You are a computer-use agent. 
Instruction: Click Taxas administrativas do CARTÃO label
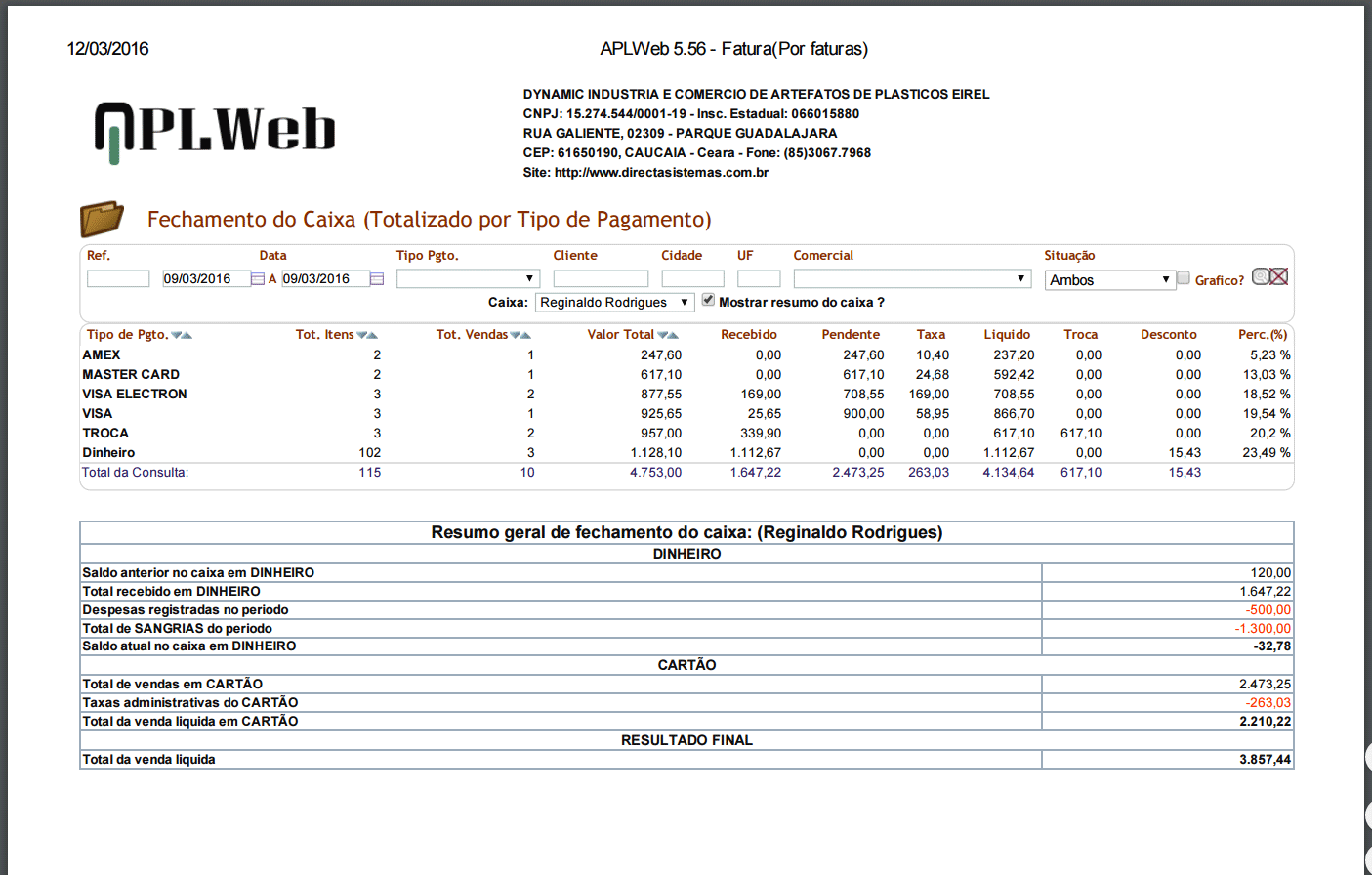click(x=190, y=703)
